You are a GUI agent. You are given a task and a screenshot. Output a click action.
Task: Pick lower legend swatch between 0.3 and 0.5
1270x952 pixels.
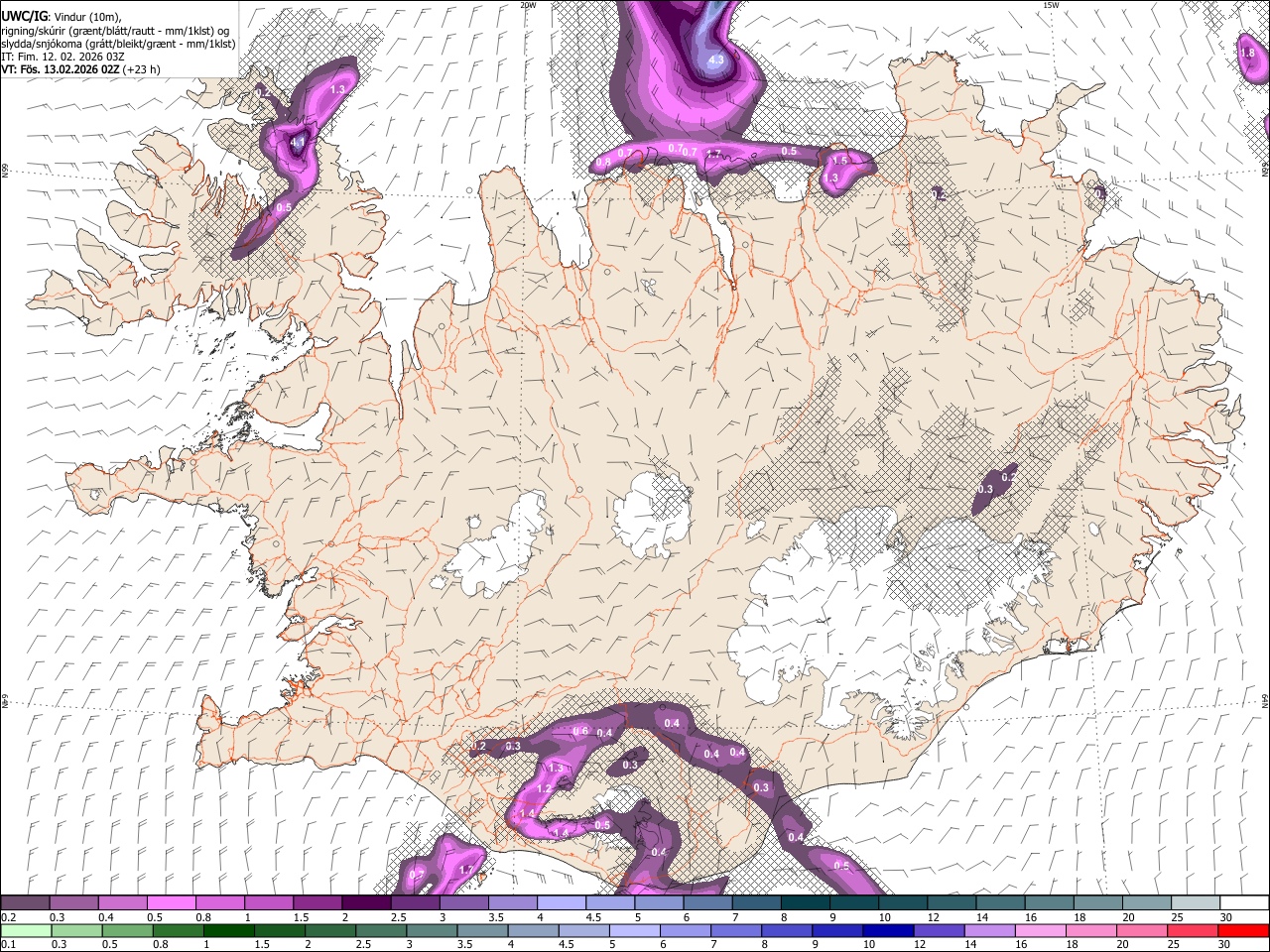click(76, 930)
